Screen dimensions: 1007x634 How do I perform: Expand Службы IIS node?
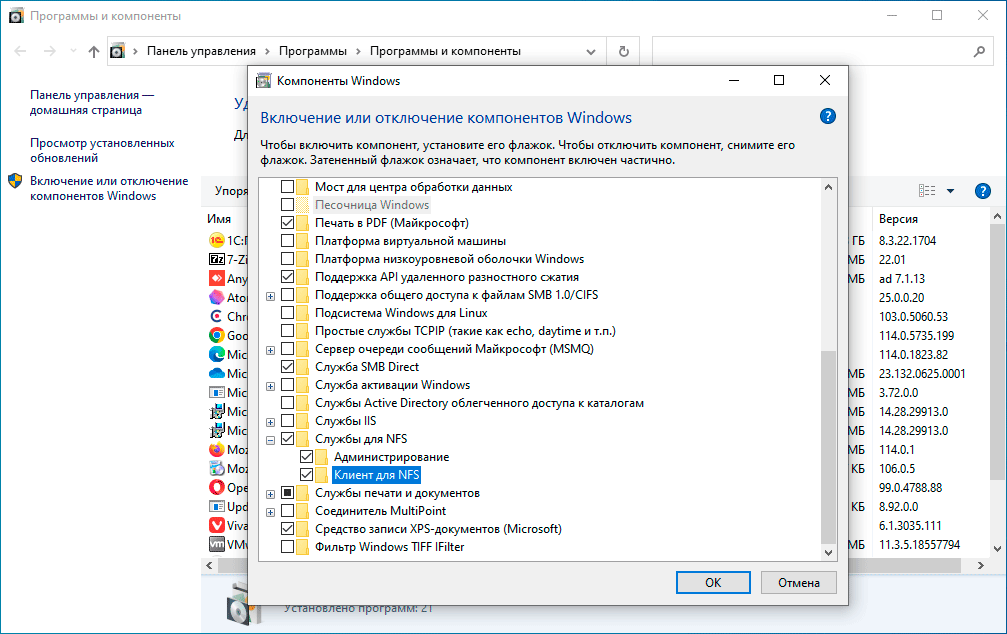(x=270, y=422)
